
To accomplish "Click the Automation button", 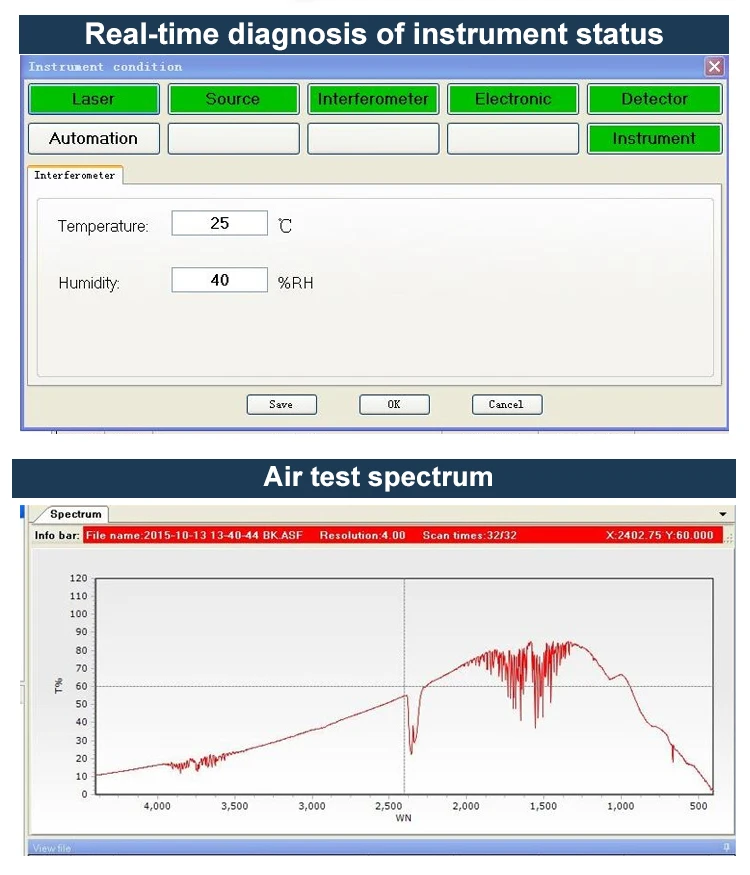I will tap(94, 138).
